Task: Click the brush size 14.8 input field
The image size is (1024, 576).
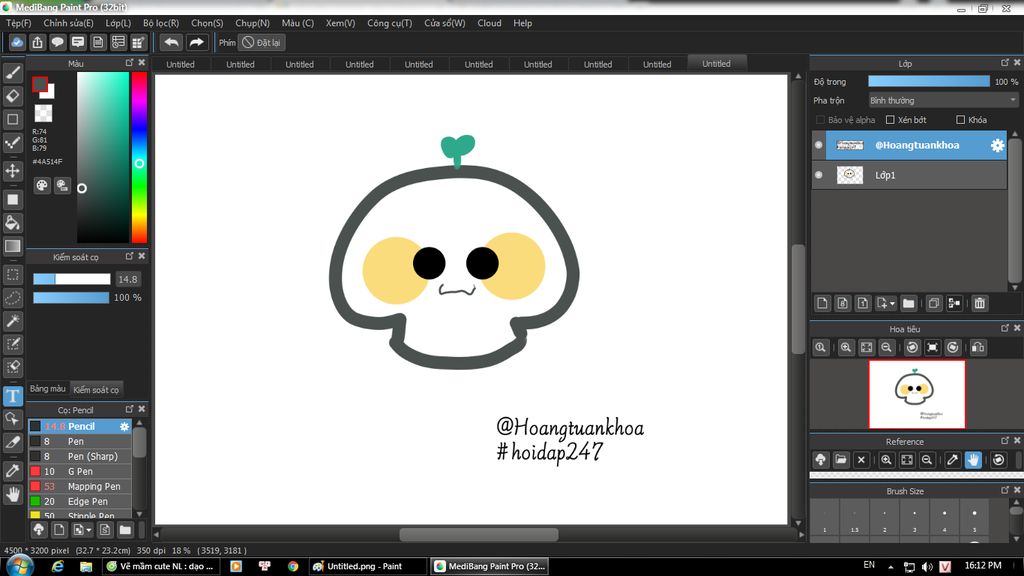Action: pyautogui.click(x=128, y=280)
